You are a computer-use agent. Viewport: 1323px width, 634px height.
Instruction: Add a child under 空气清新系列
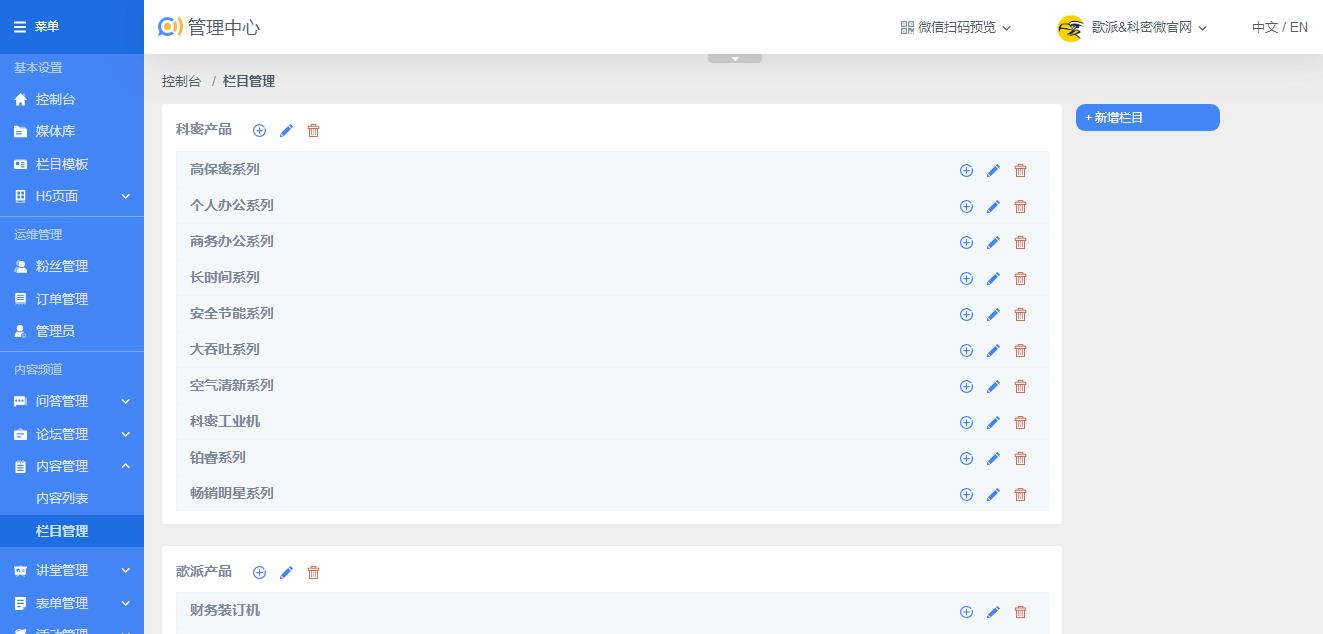[966, 387]
